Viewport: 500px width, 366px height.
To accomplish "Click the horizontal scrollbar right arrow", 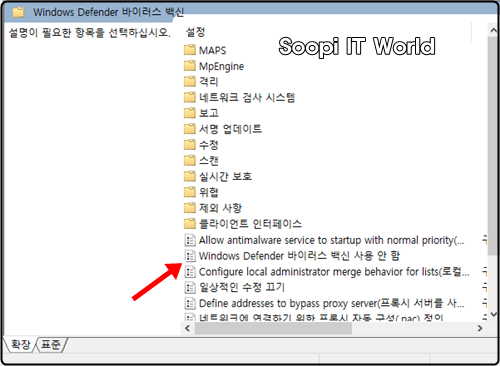I will click(480, 328).
